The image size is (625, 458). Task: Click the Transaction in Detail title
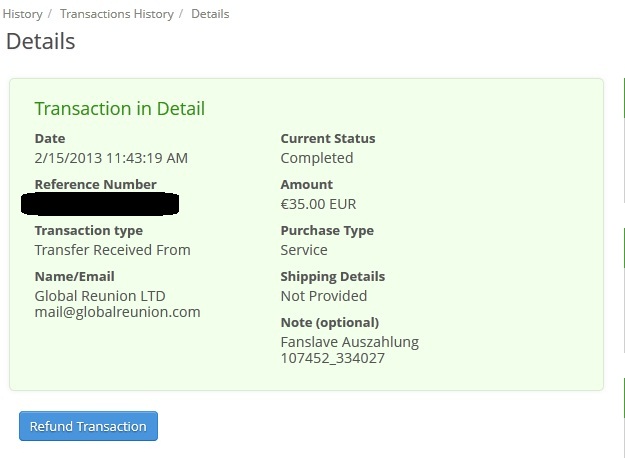[119, 108]
